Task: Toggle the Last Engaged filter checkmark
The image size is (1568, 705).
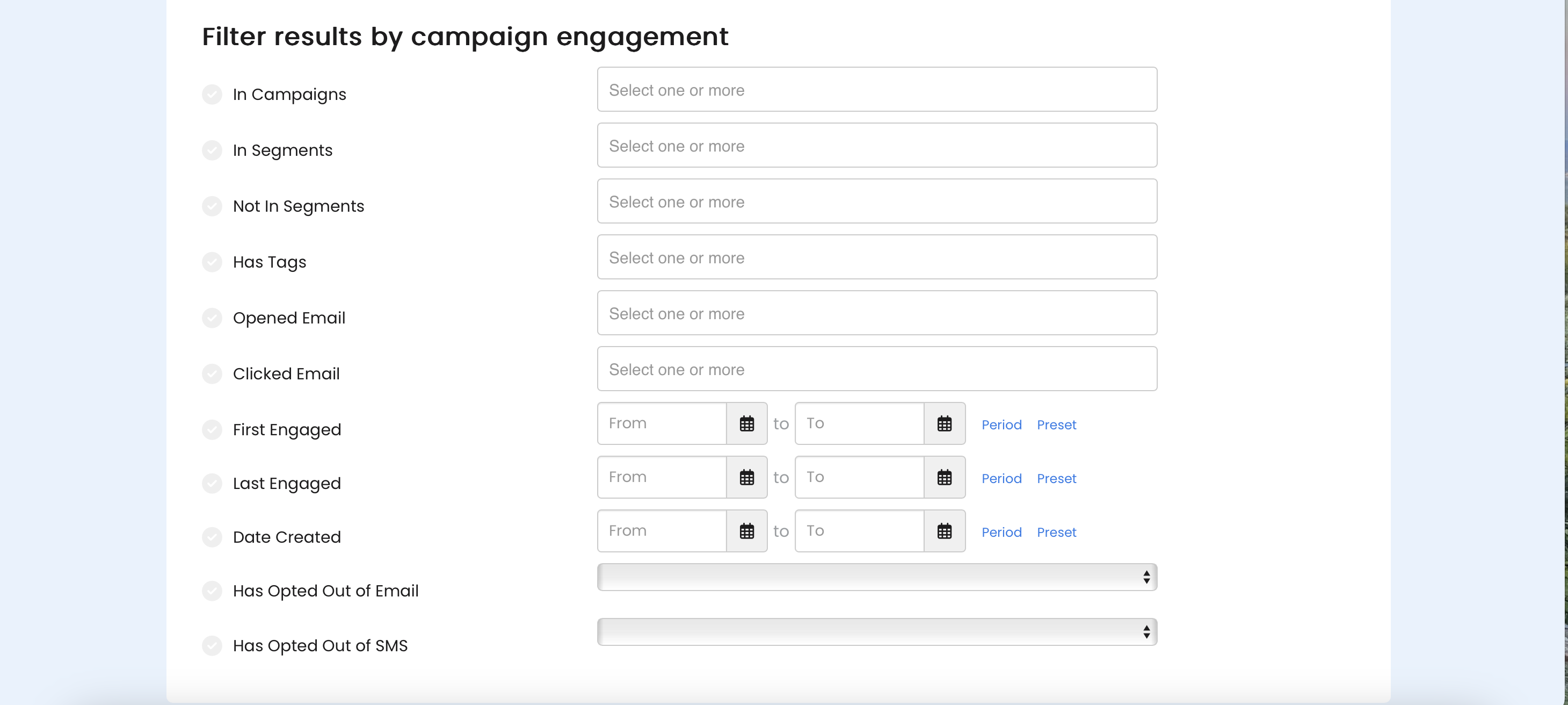Action: (x=212, y=483)
